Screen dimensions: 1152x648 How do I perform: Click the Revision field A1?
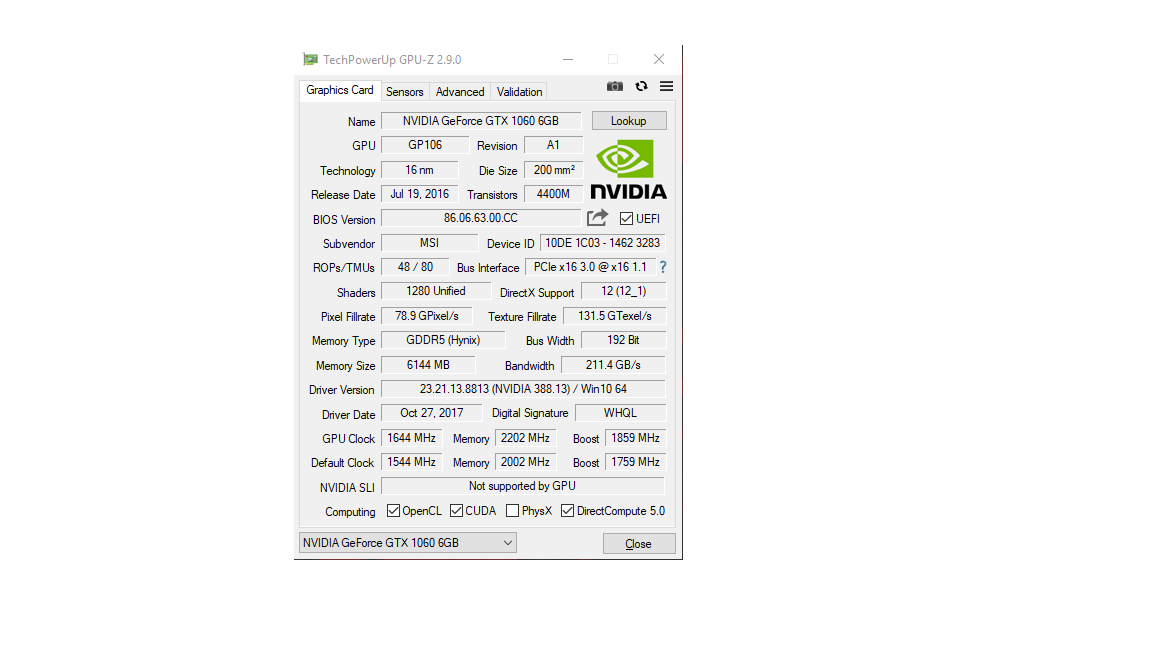click(553, 145)
